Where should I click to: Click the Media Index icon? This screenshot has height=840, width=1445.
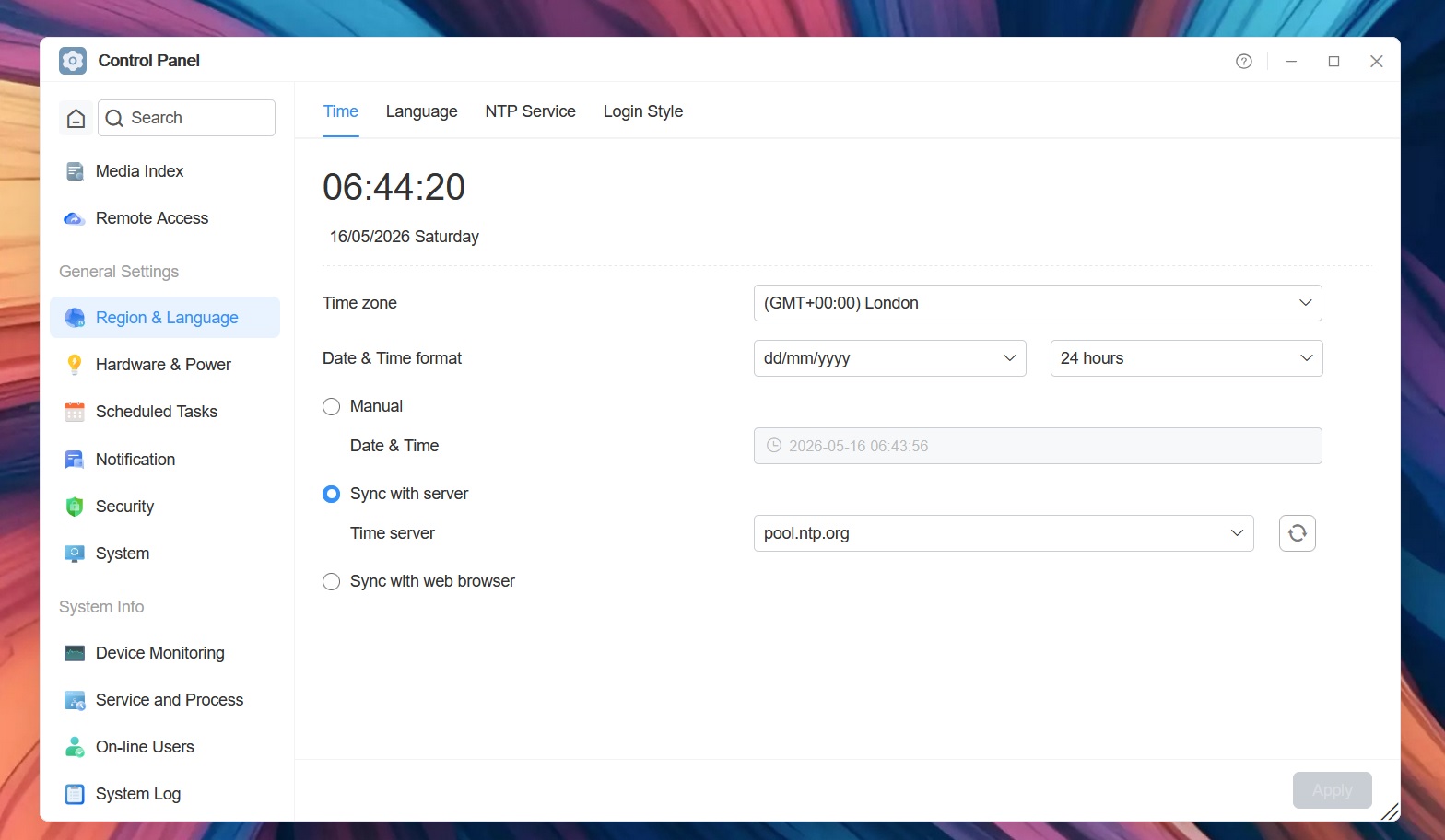pos(75,171)
